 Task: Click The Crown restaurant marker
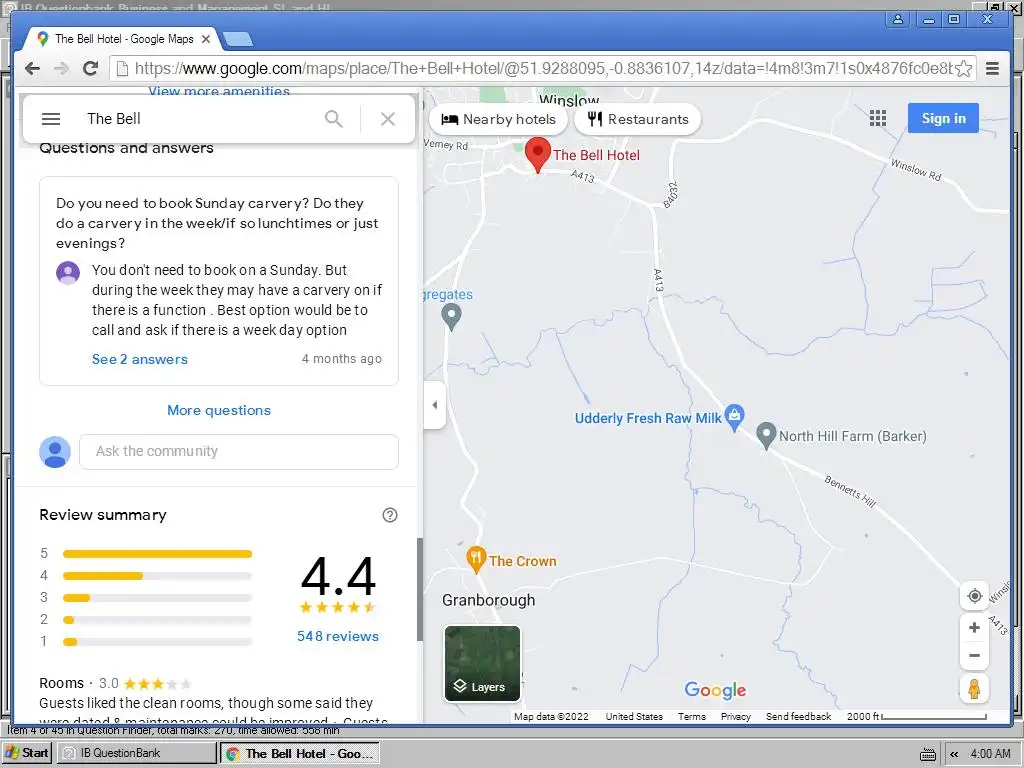pyautogui.click(x=476, y=560)
